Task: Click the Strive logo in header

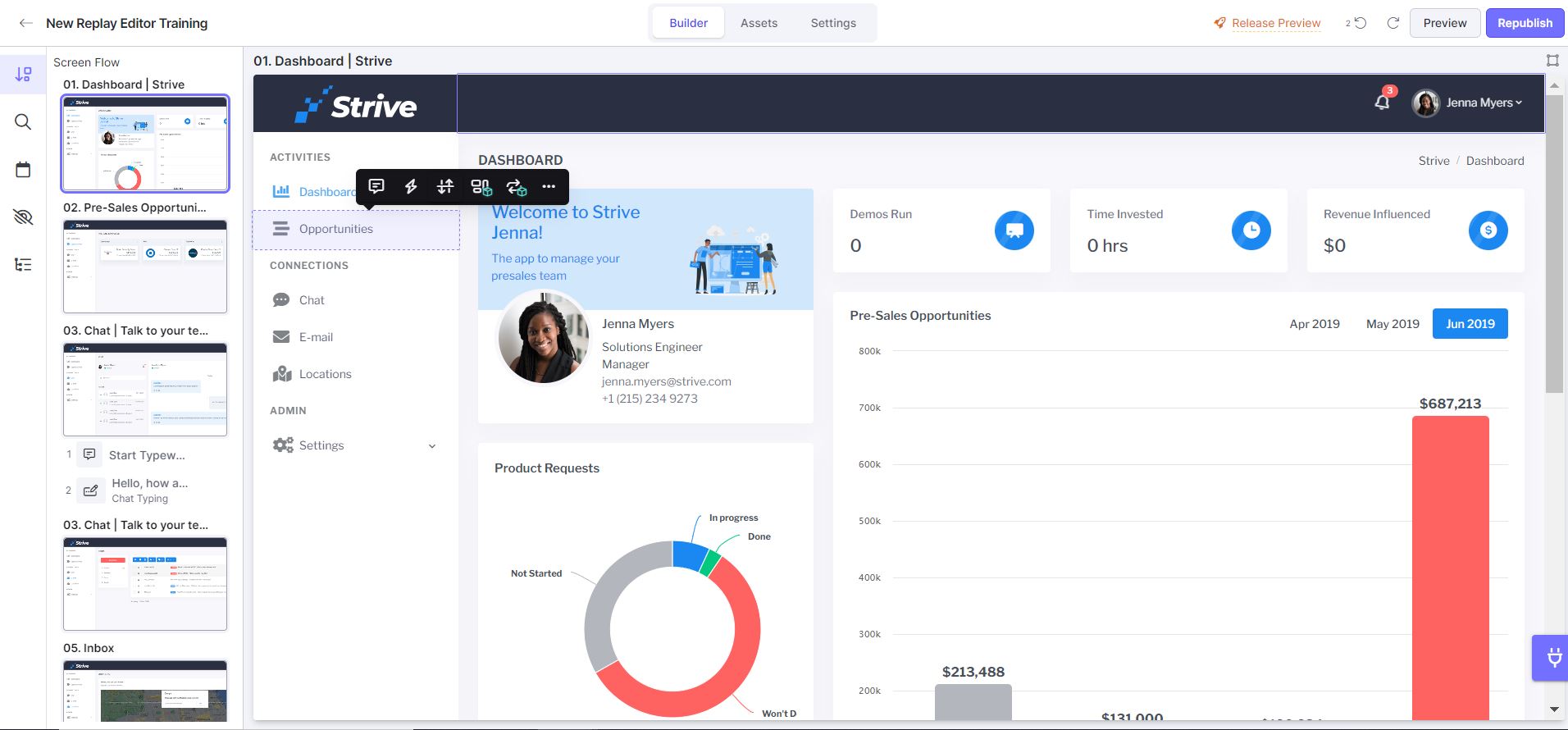Action: pyautogui.click(x=356, y=105)
